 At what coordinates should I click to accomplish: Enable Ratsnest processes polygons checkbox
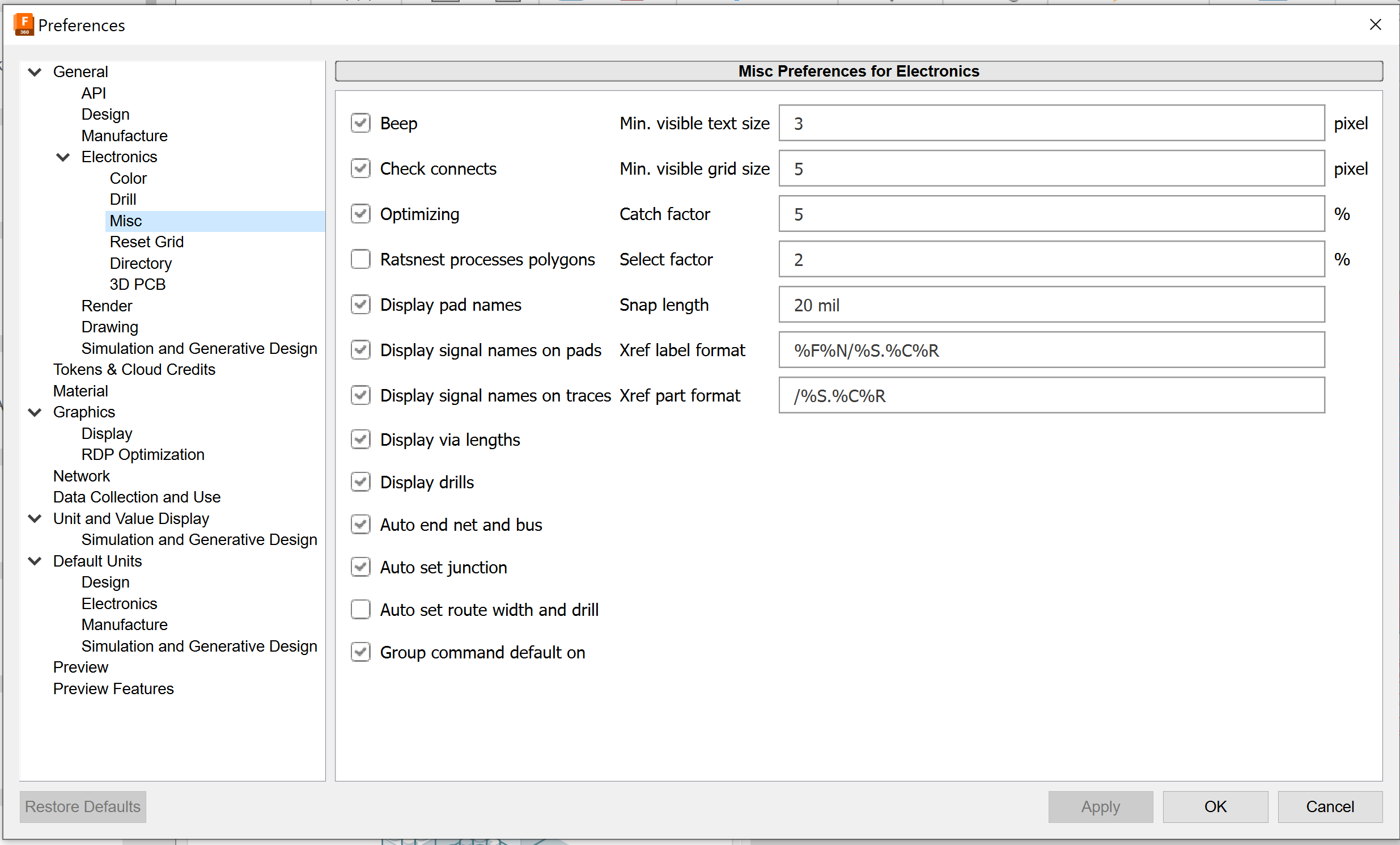point(361,259)
